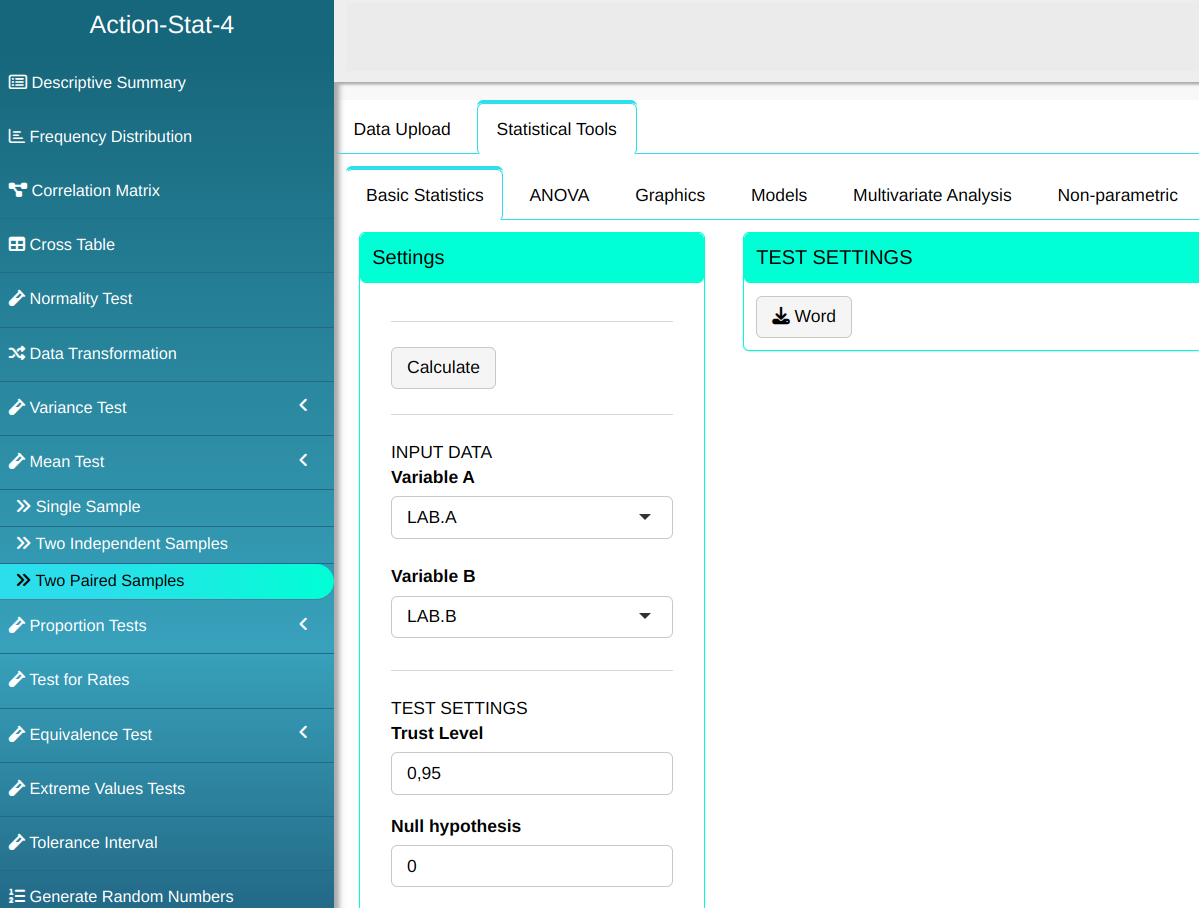The height and width of the screenshot is (908, 1199).
Task: Click the Normality Test pencil icon
Action: pos(17,299)
